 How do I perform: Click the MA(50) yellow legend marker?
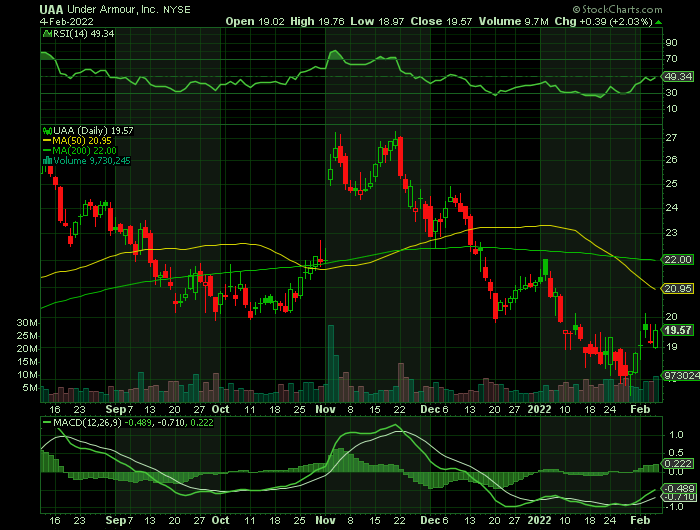point(45,141)
